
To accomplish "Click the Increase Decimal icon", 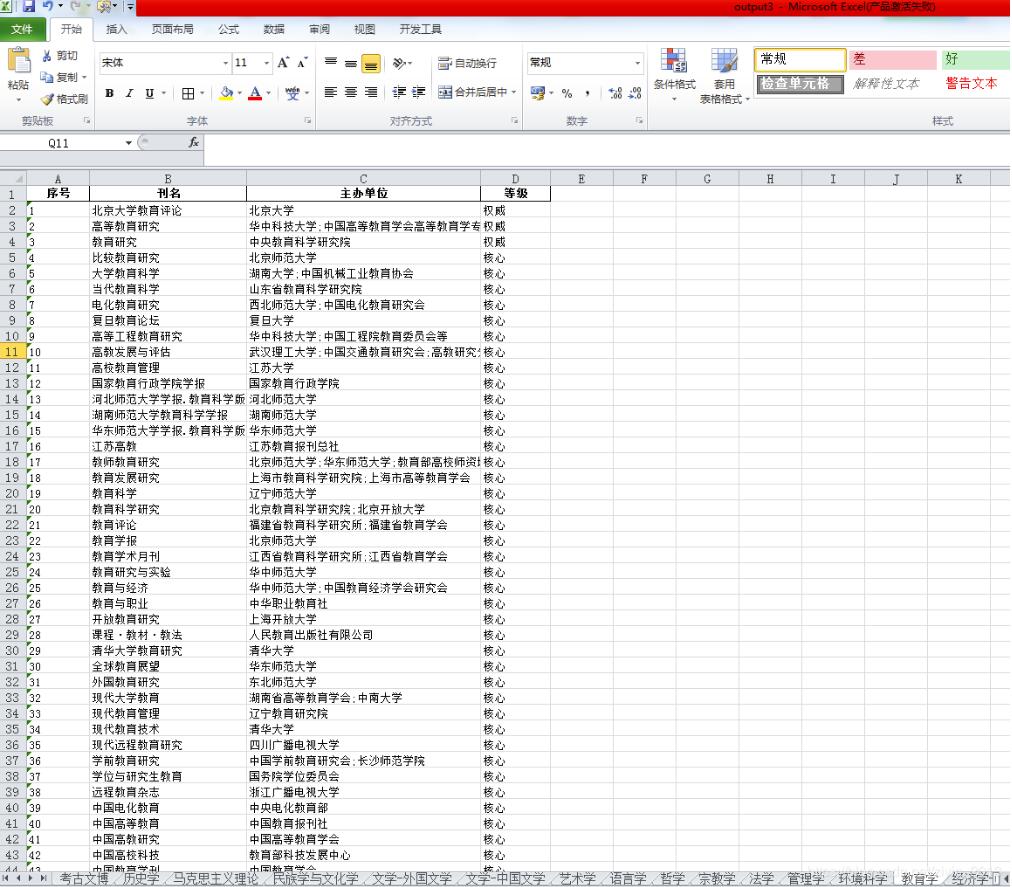I will [615, 92].
